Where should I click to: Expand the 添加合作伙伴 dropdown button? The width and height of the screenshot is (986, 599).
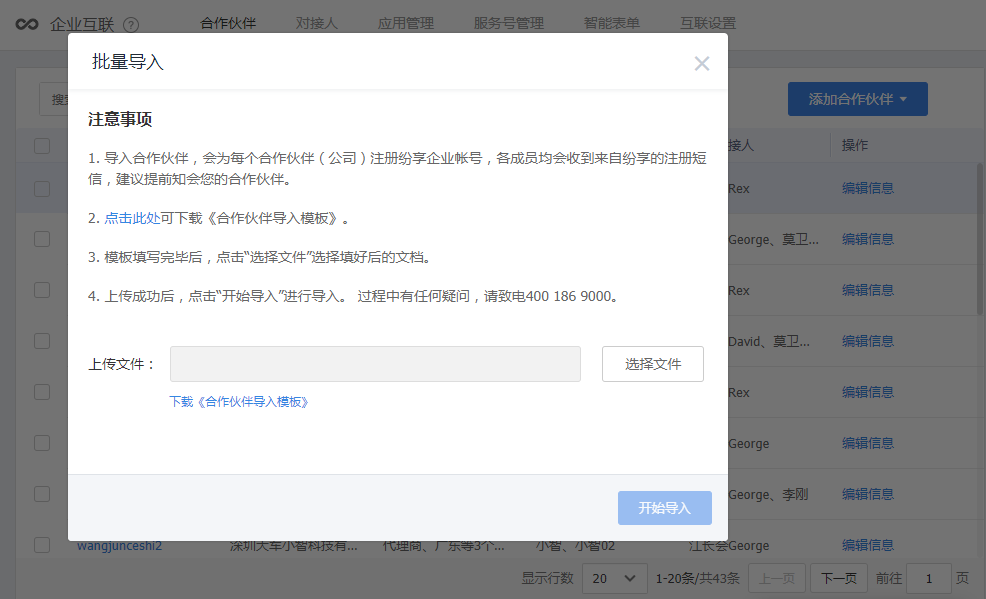pyautogui.click(x=858, y=99)
